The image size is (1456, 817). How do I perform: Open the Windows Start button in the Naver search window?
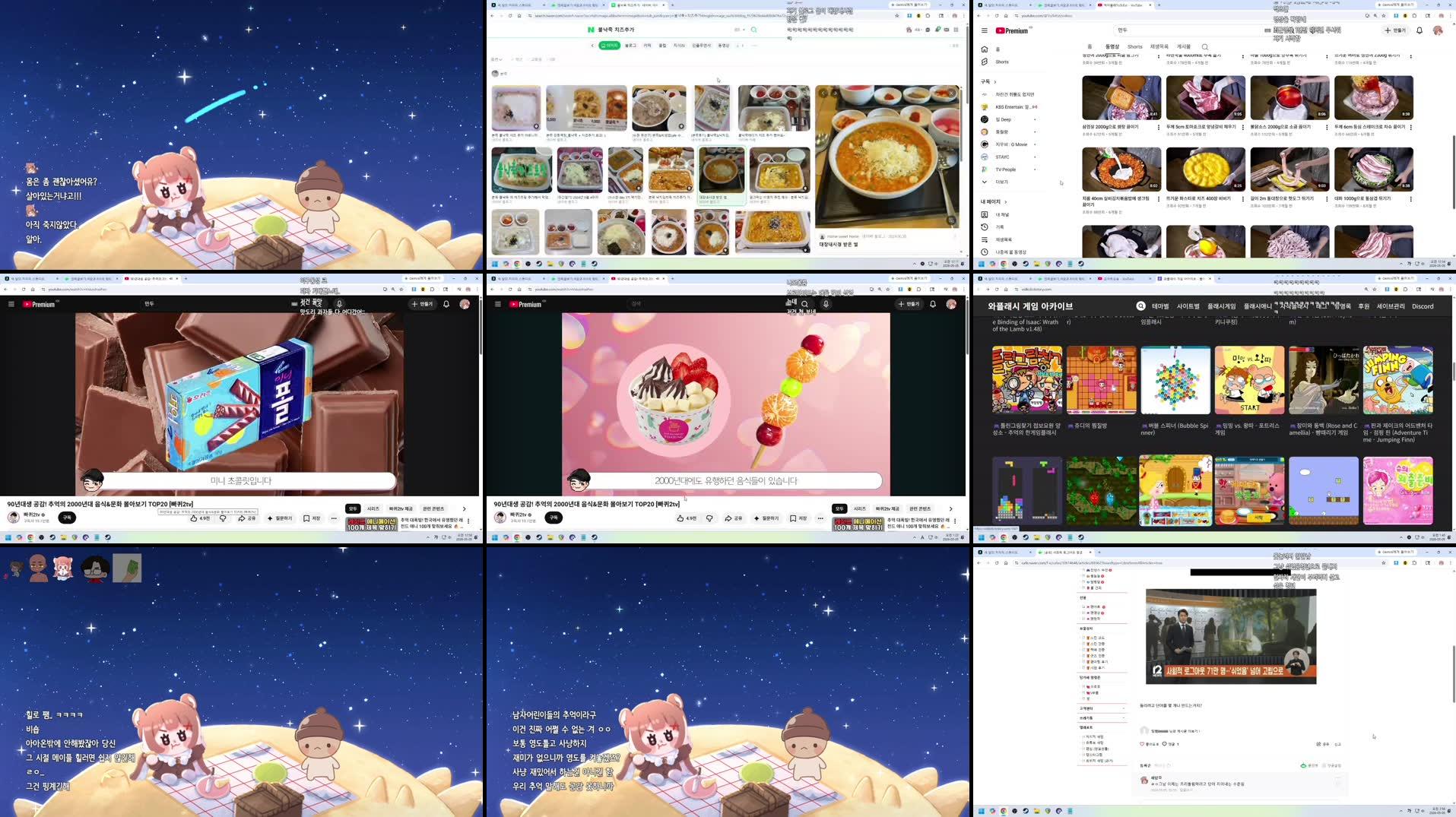(x=494, y=264)
